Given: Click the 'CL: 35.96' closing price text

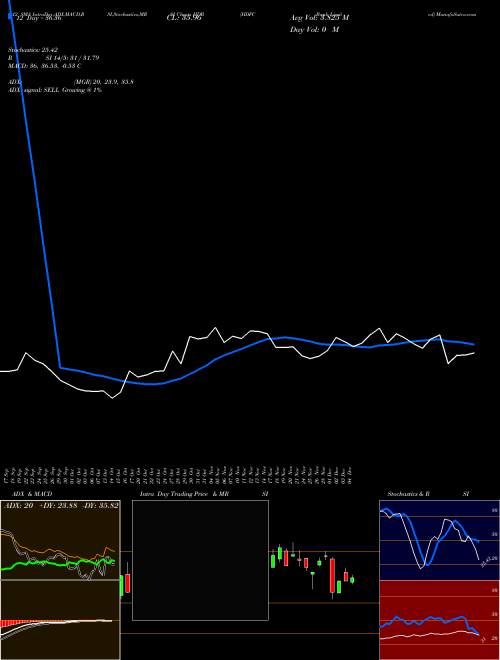Looking at the screenshot, I should 184,18.
